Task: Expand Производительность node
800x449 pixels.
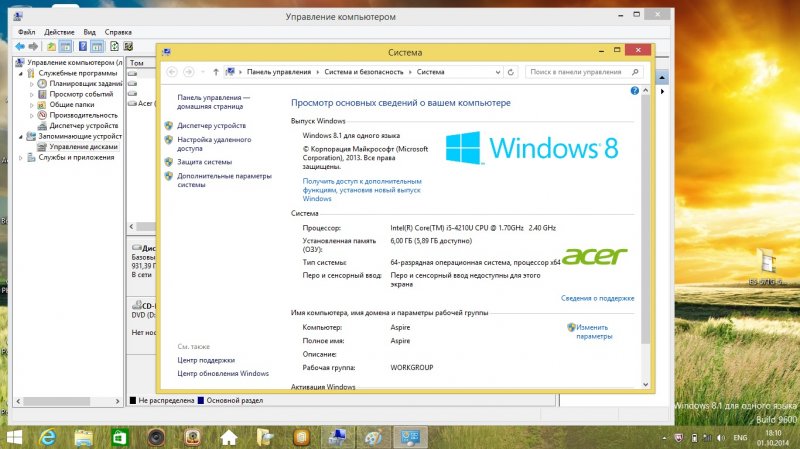Action: point(32,115)
